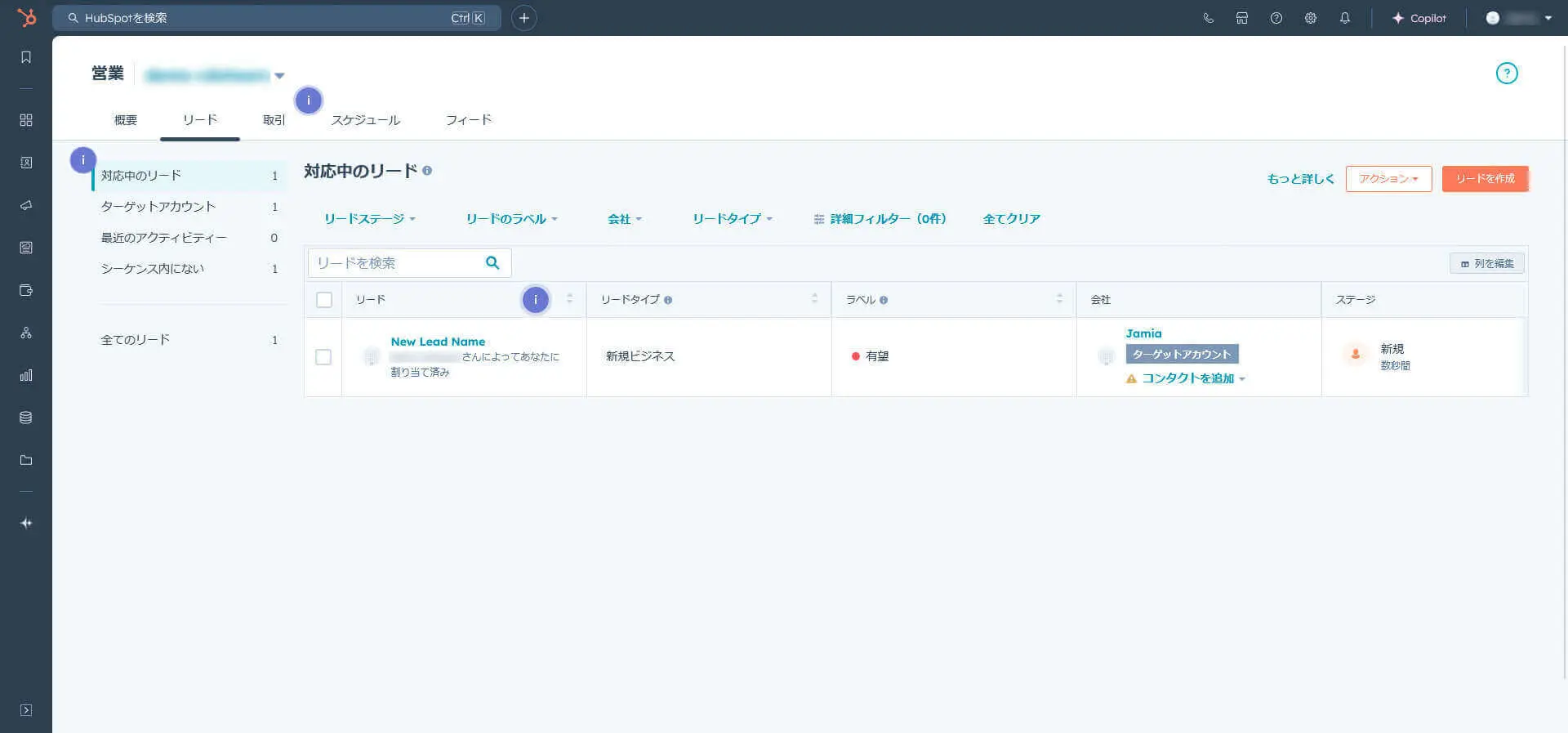Open the New Lead Name lead link
1568x733 pixels.
point(438,342)
